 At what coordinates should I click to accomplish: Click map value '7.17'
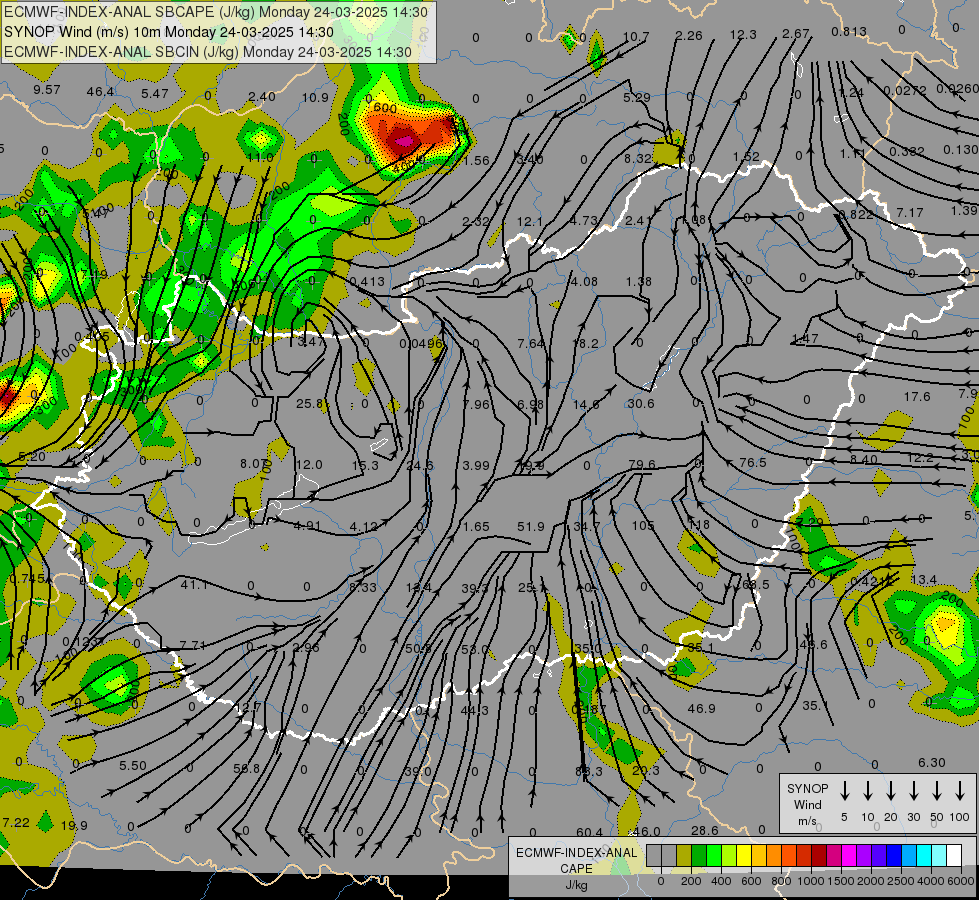click(x=910, y=212)
